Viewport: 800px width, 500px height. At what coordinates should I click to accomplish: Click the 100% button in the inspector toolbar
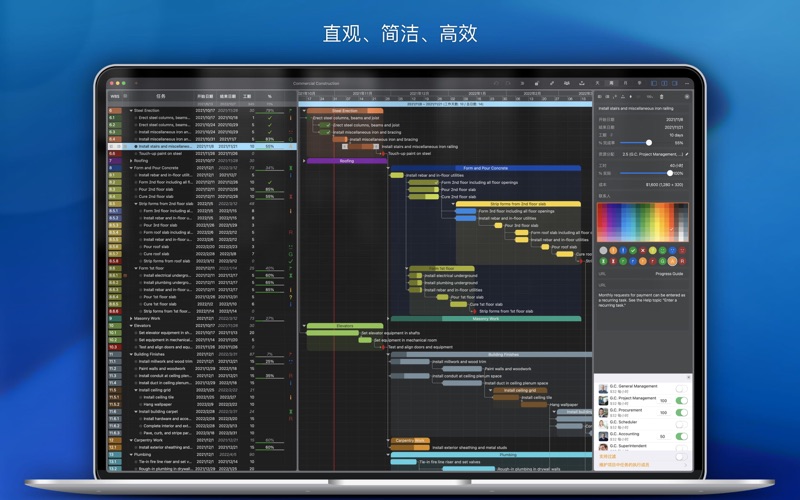point(649,96)
